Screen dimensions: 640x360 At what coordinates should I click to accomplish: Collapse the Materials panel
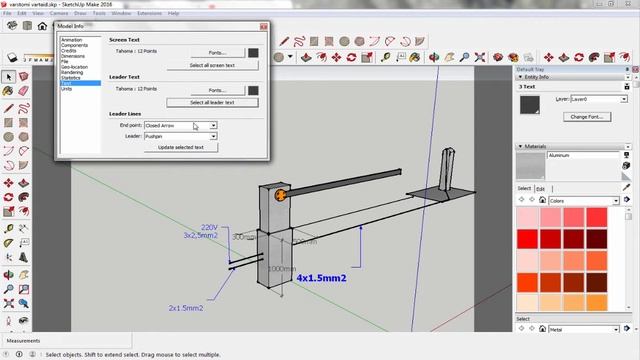click(520, 146)
